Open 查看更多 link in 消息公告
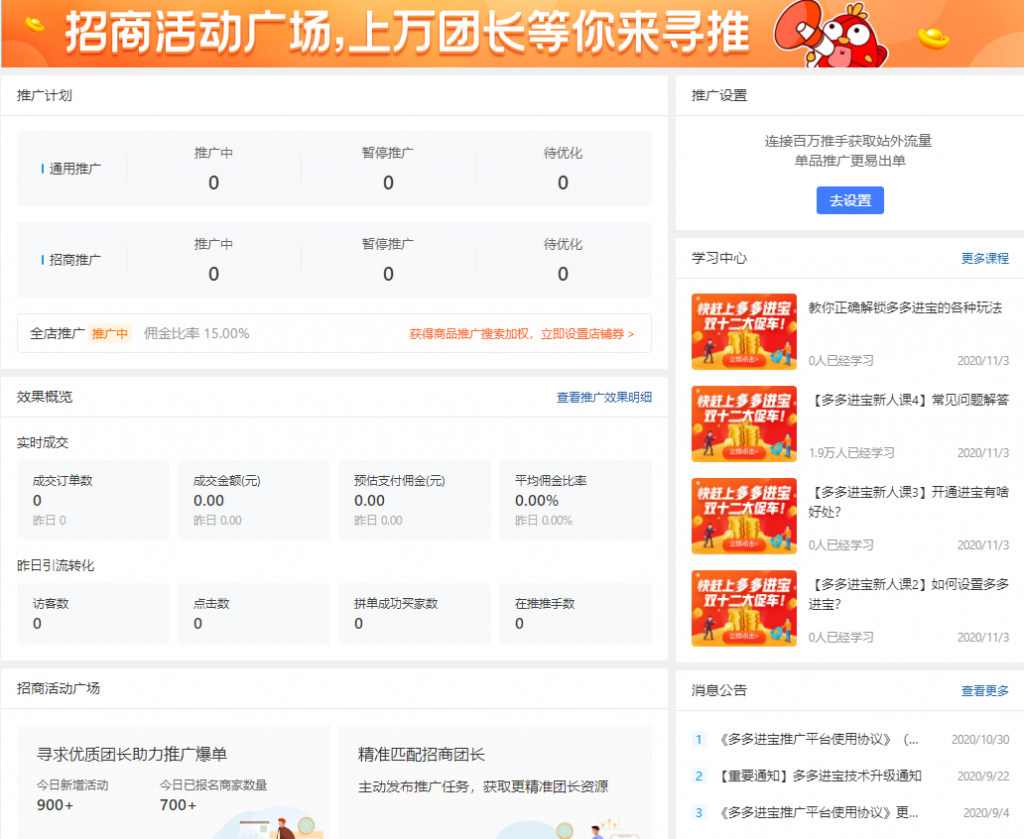 pyautogui.click(x=985, y=691)
